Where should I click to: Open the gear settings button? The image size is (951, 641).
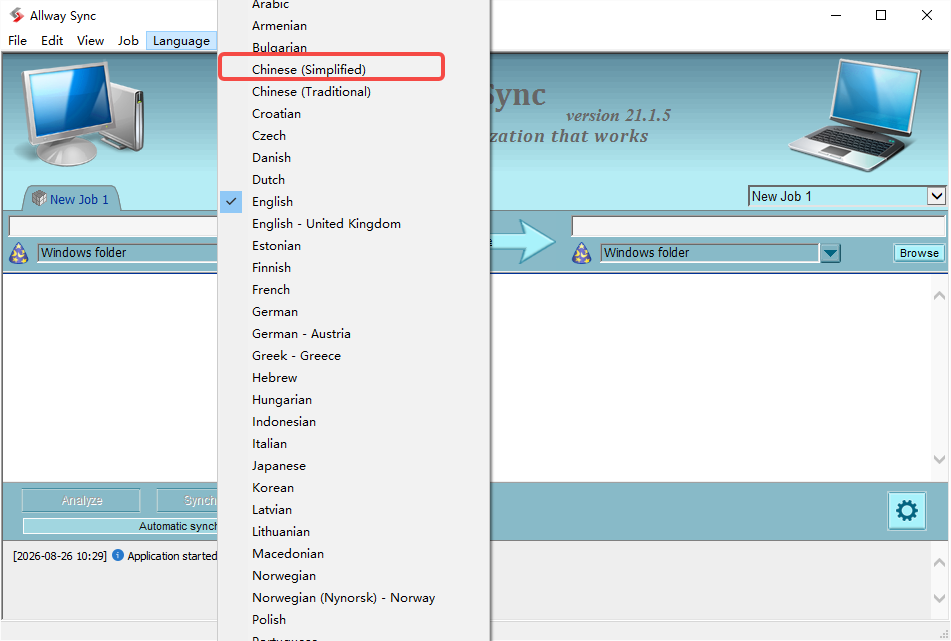tap(906, 511)
